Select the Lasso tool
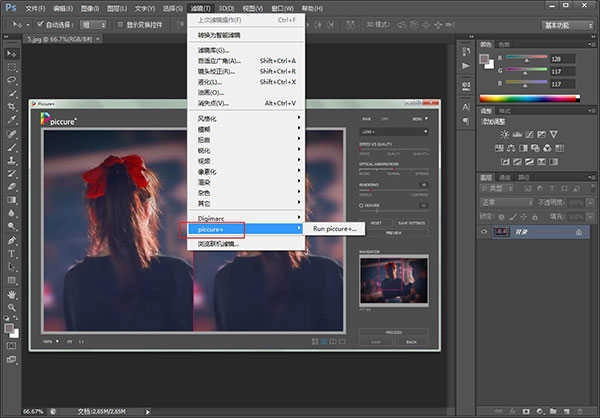The height and width of the screenshot is (418, 600). pyautogui.click(x=12, y=79)
